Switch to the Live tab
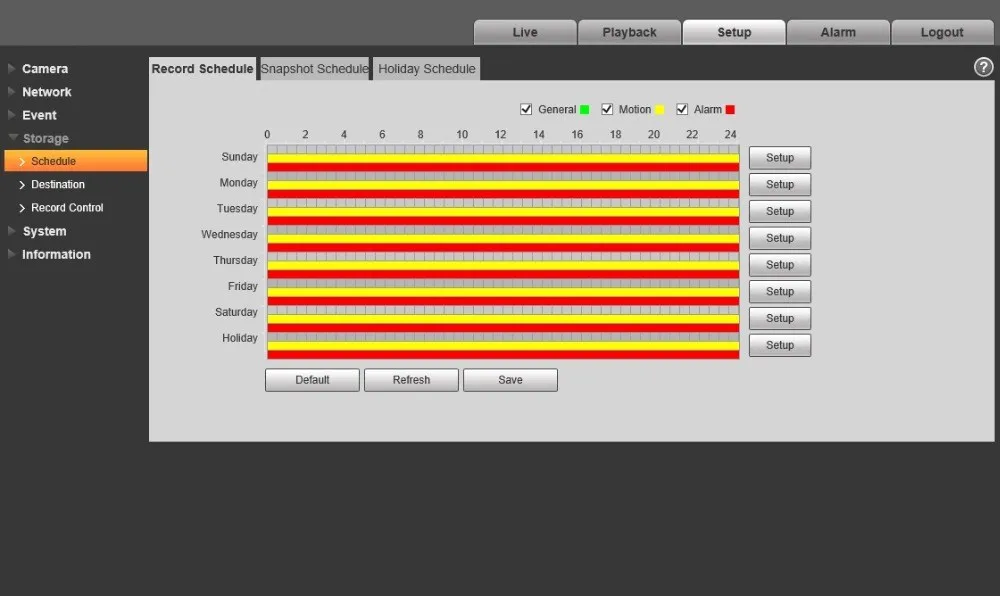The height and width of the screenshot is (596, 1000). [525, 33]
